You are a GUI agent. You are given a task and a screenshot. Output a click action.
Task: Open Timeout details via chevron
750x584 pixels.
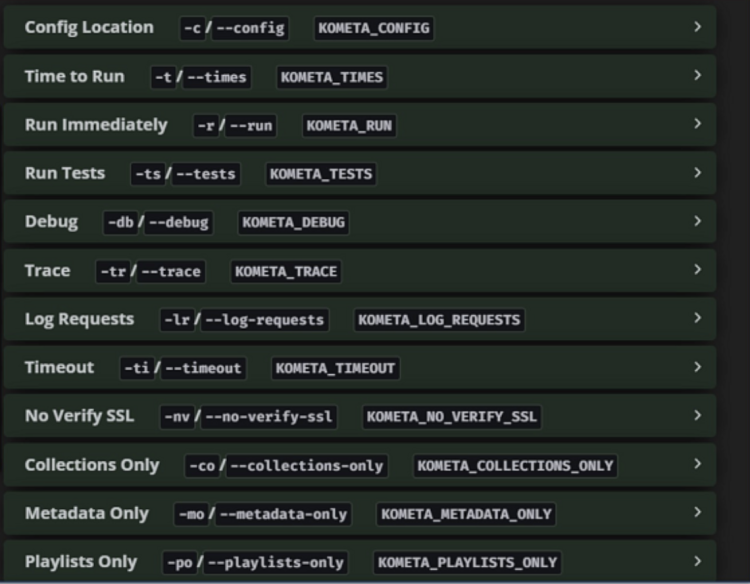pyautogui.click(x=698, y=367)
